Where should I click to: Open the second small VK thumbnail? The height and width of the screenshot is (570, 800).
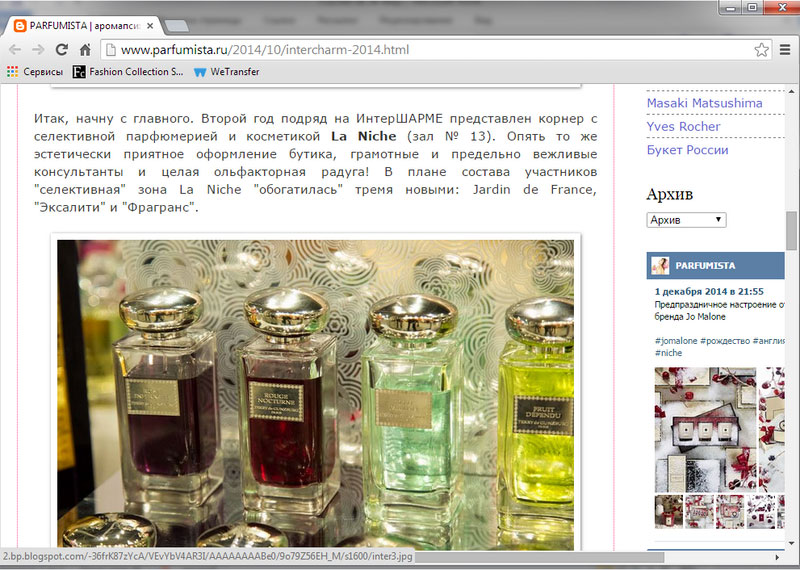coord(699,511)
